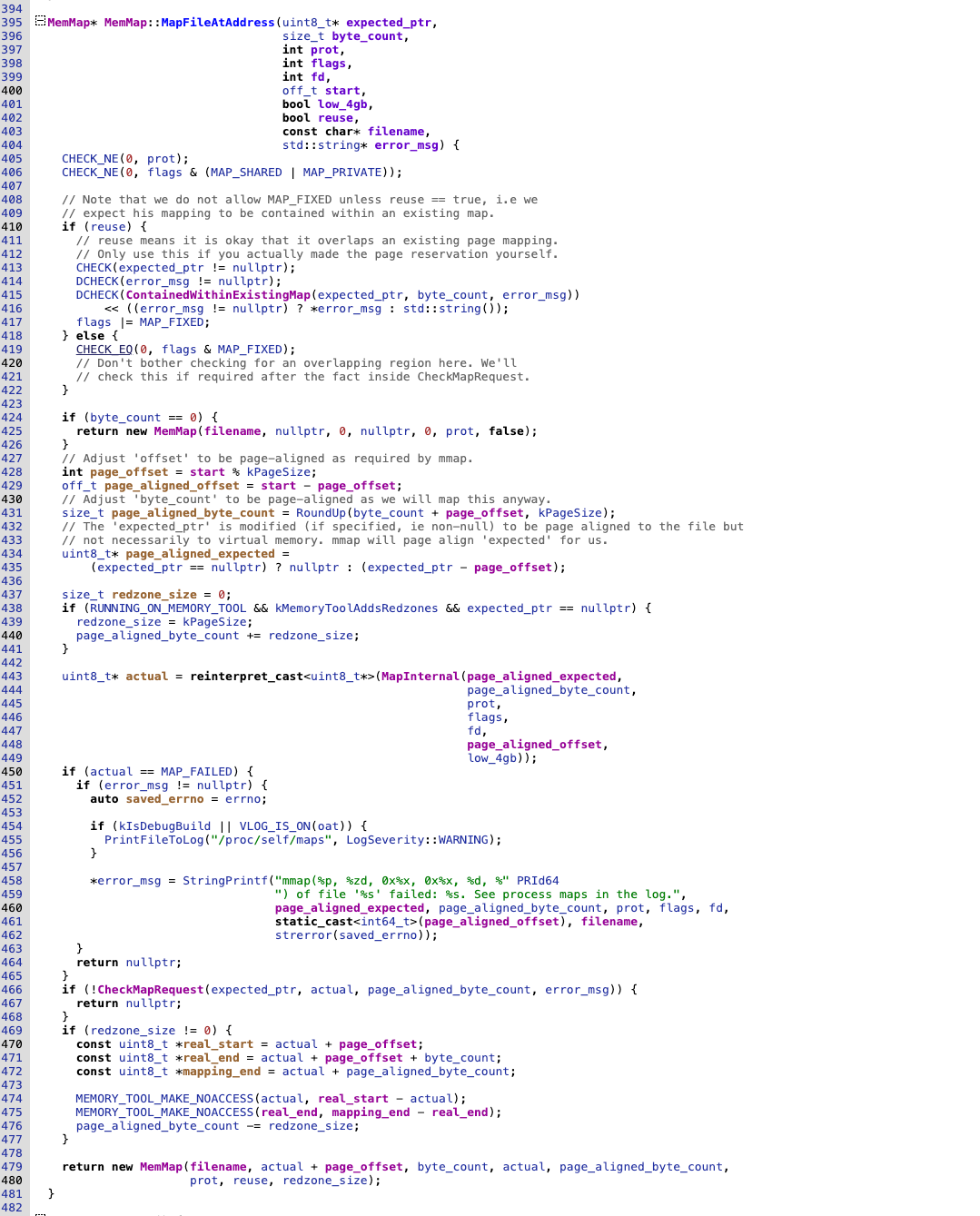Click the MAP_SHARED flag
Image resolution: width=980 pixels, height=1216 pixels.
coord(246,173)
